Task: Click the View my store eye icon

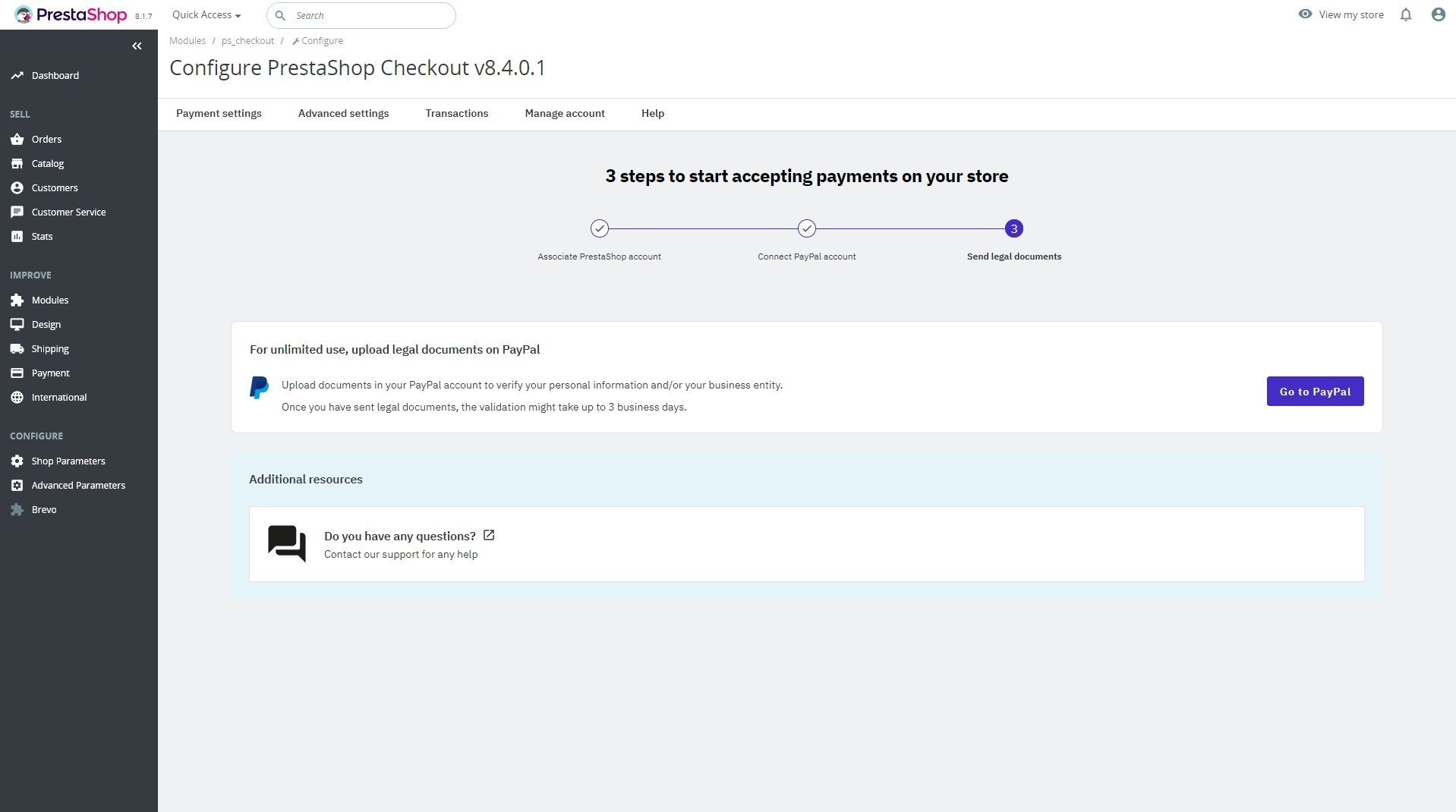Action: pos(1305,14)
